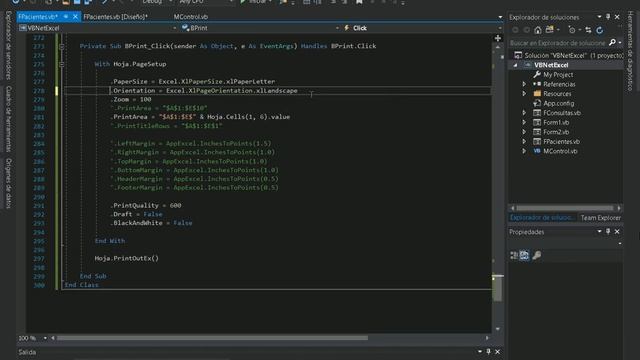Click the Categorized view icon in Propiedades

514,255
